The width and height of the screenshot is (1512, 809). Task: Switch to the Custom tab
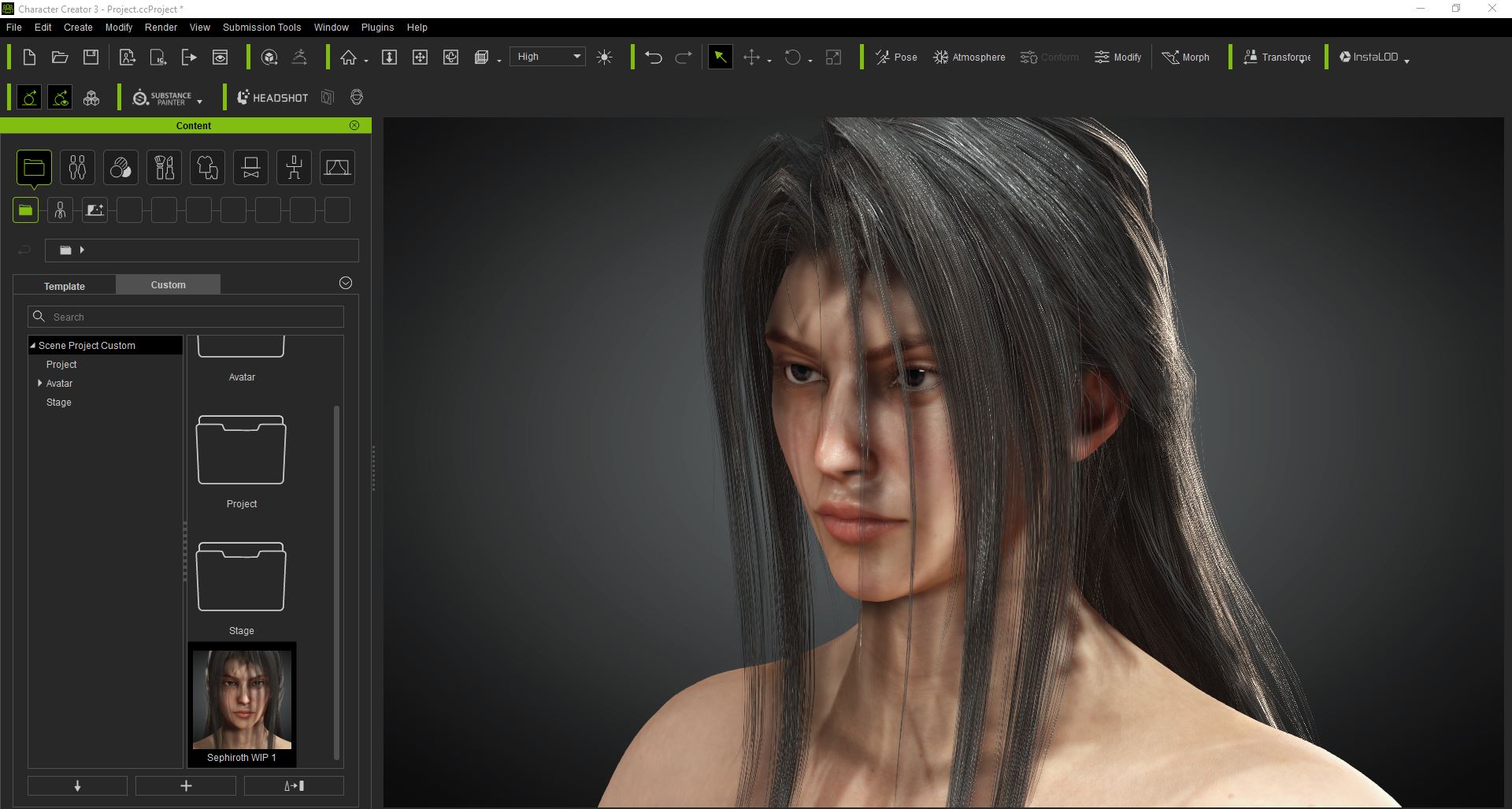pyautogui.click(x=168, y=284)
